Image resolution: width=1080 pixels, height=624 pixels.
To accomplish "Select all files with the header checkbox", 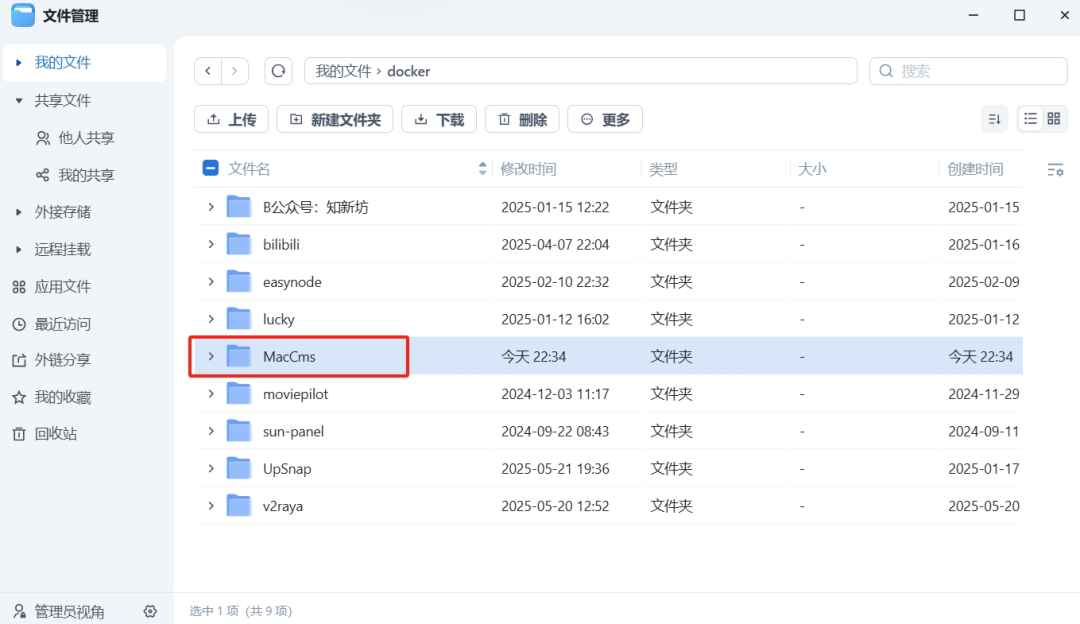I will pos(210,168).
